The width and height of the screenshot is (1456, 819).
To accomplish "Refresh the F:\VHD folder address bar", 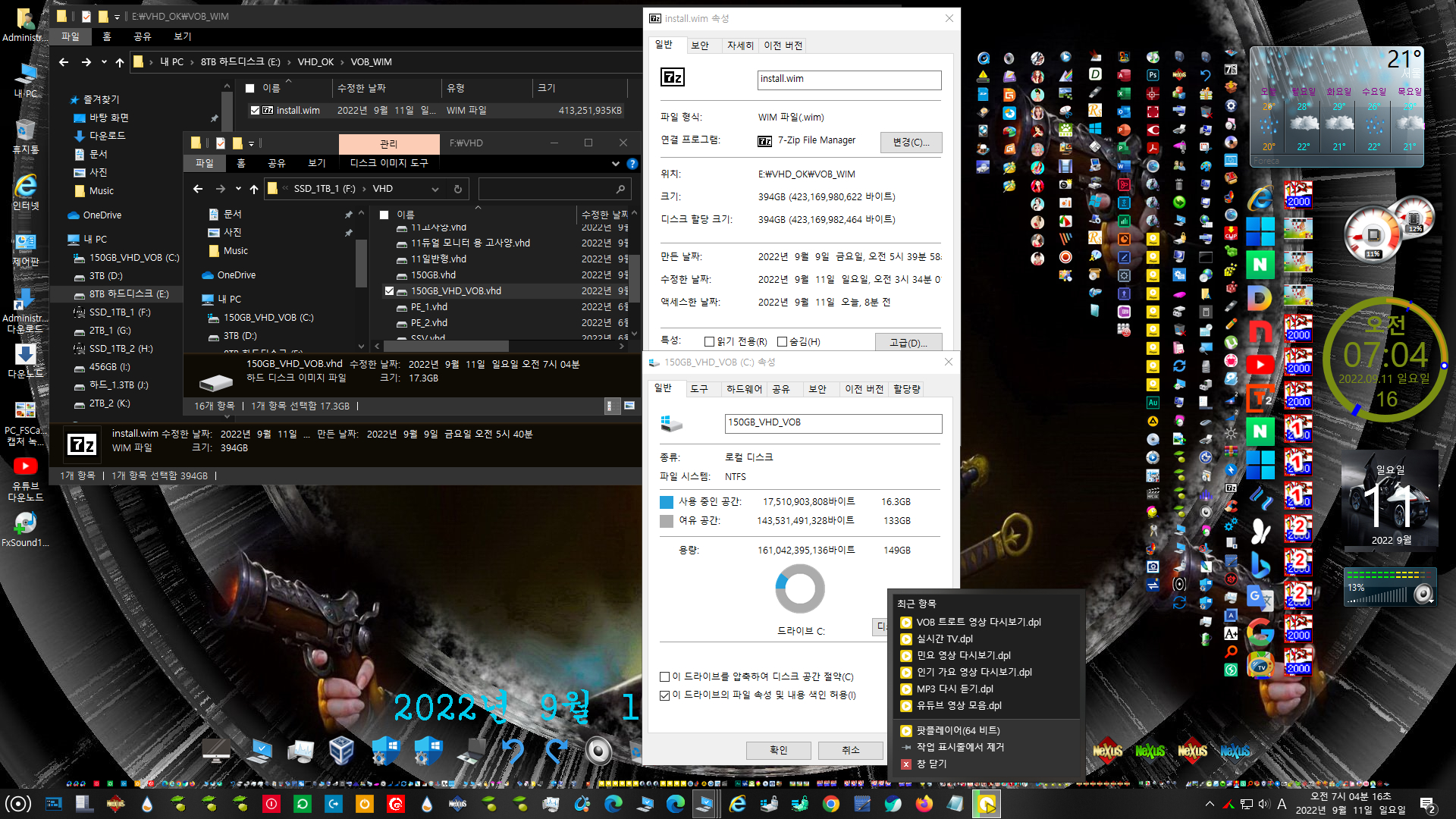I will (458, 189).
